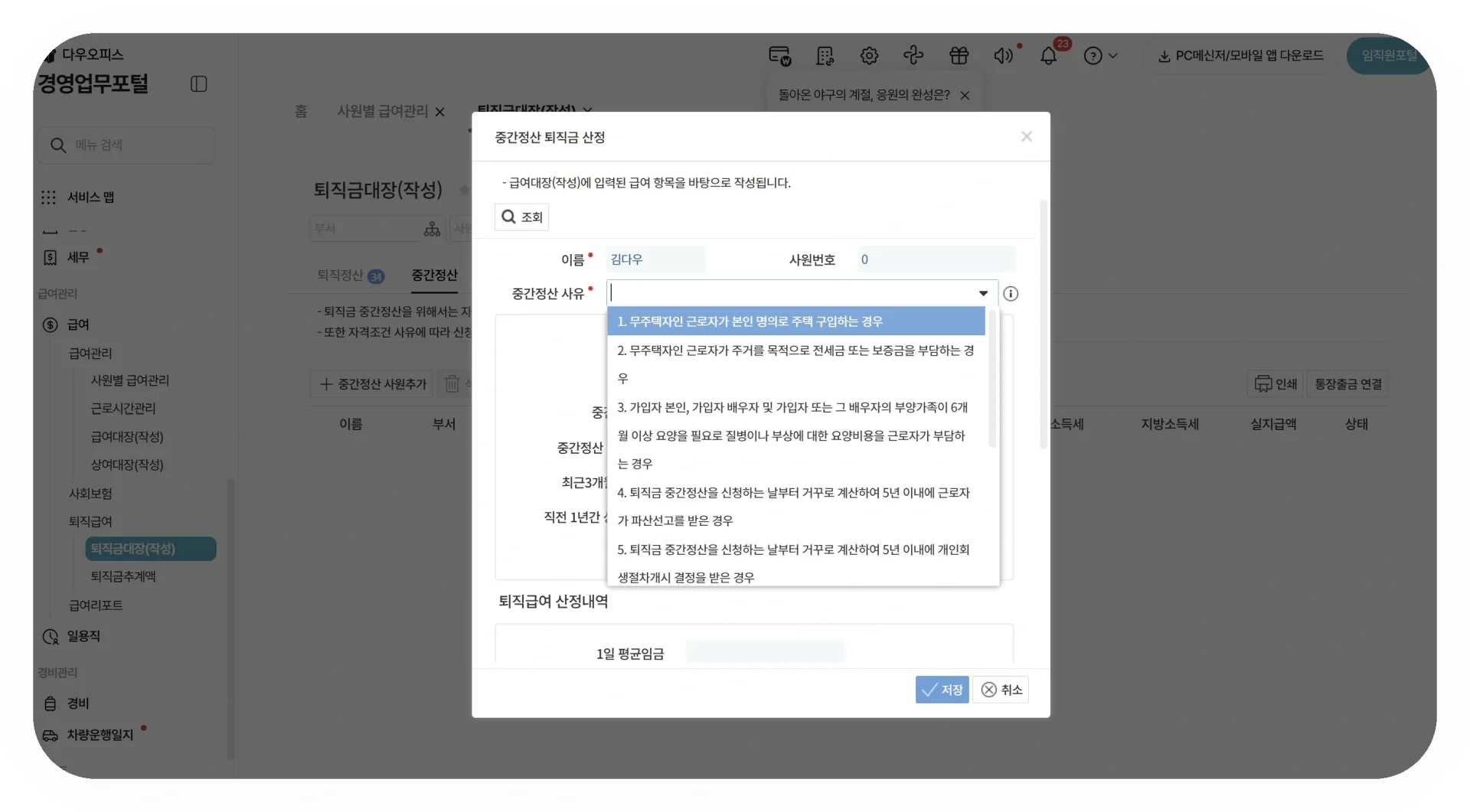The height and width of the screenshot is (812, 1470).
Task: Open the gift box icon in header
Action: click(959, 56)
